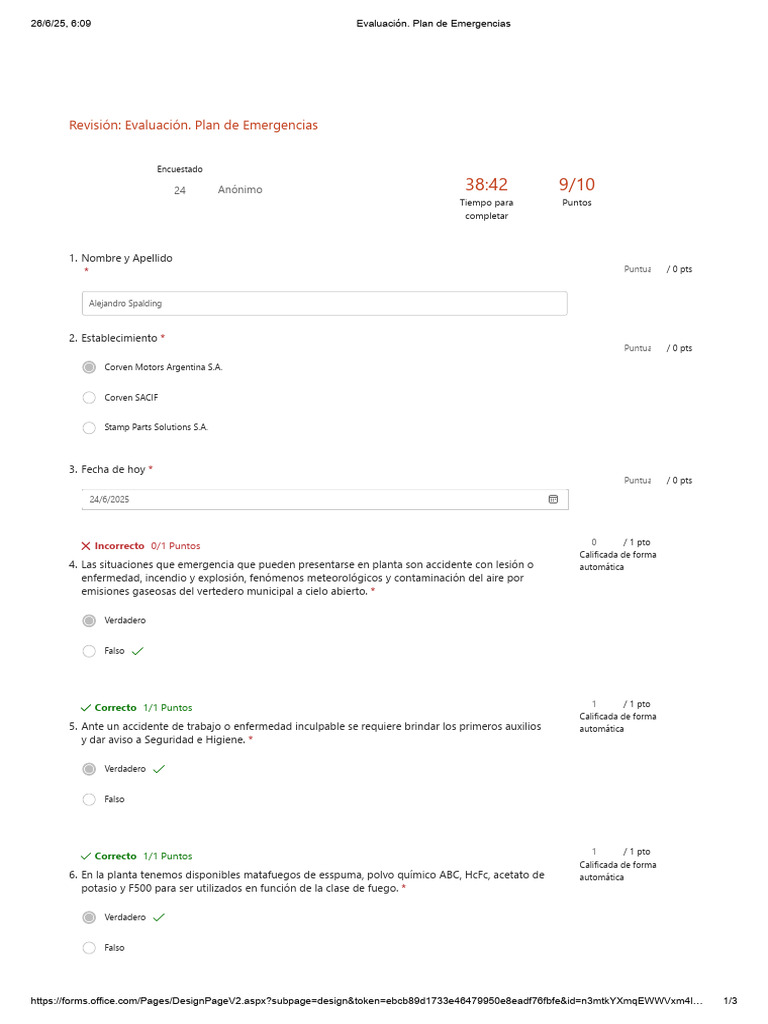Viewport: 768px width, 1024px height.
Task: Click the green checkmark beside Falso in question 4
Action: (x=138, y=651)
